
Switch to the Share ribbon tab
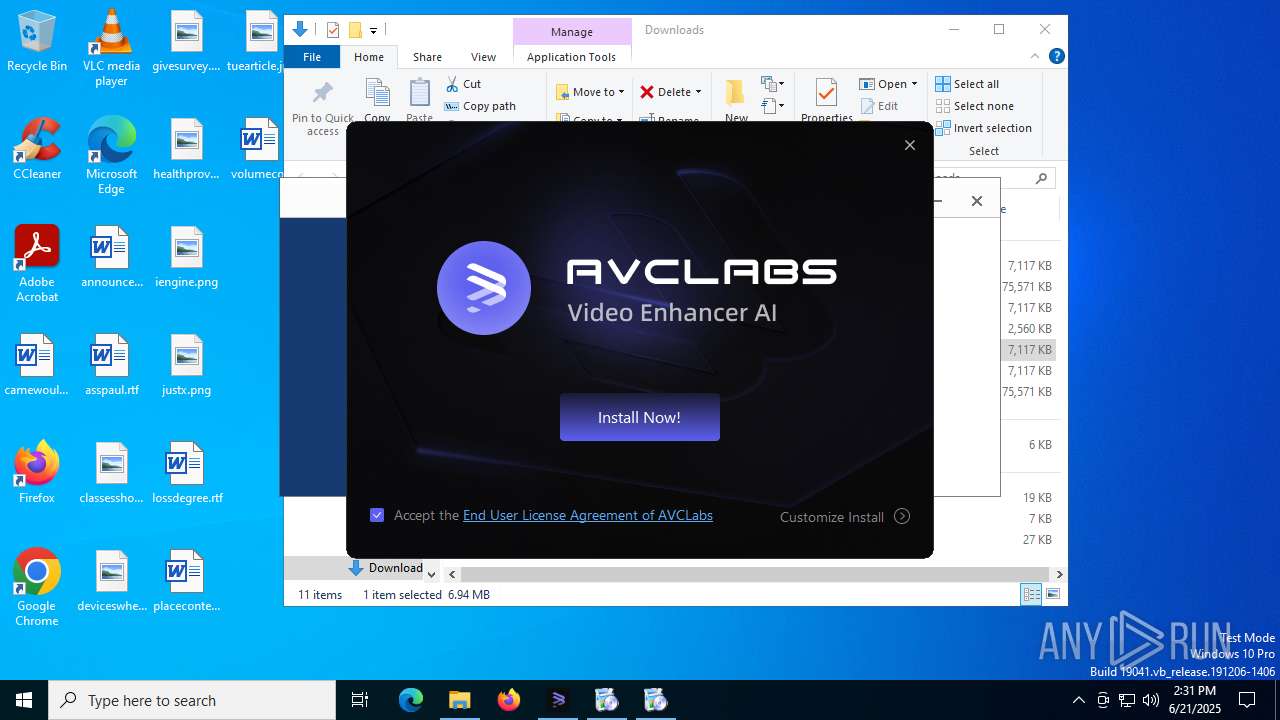click(x=427, y=57)
